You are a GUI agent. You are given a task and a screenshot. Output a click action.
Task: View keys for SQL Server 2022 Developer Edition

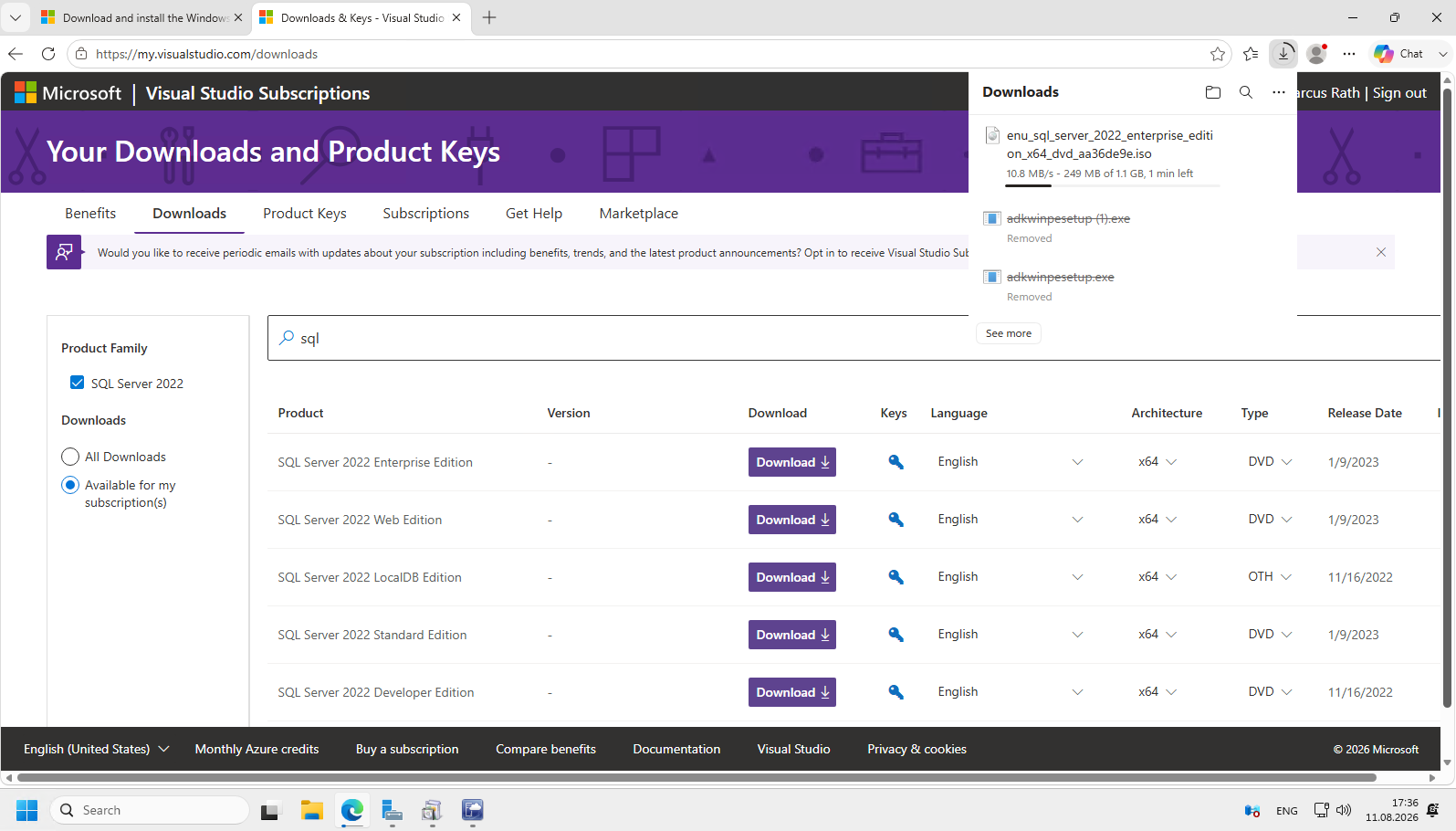pyautogui.click(x=896, y=692)
